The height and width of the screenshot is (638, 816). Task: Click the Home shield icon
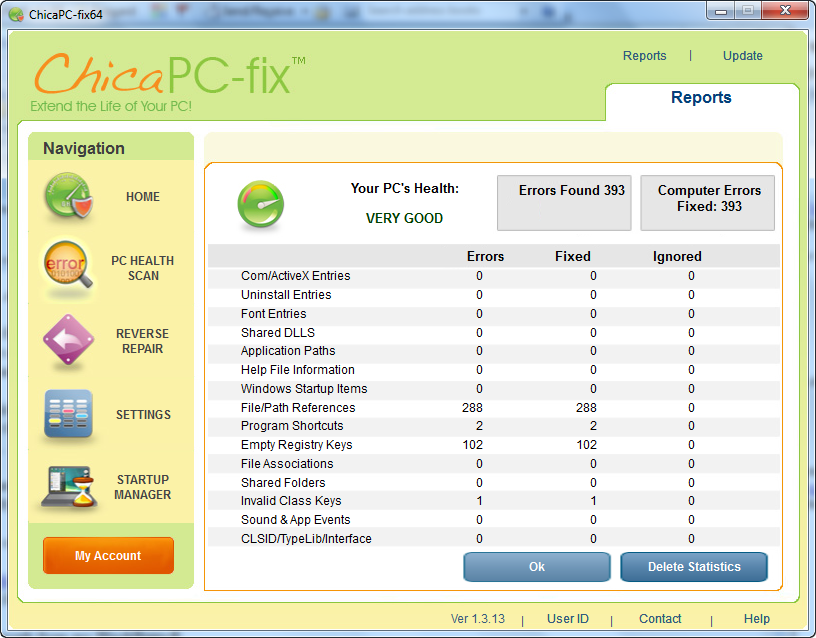pyautogui.click(x=68, y=197)
